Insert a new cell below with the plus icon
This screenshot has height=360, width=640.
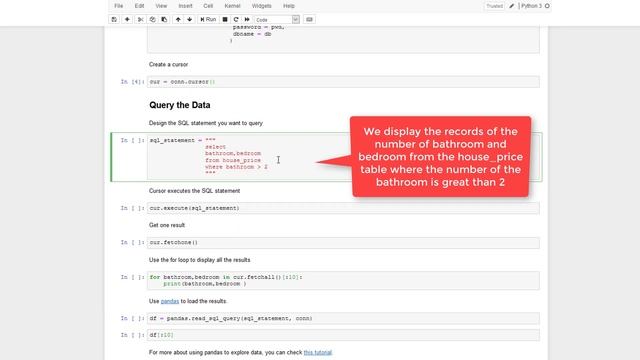127,20
